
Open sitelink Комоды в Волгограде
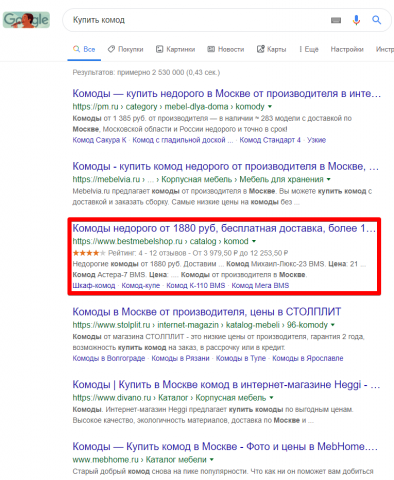coord(109,358)
